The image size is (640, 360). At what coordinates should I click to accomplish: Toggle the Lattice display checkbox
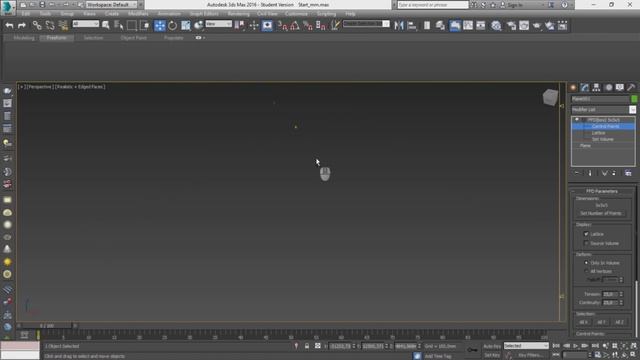pyautogui.click(x=586, y=234)
